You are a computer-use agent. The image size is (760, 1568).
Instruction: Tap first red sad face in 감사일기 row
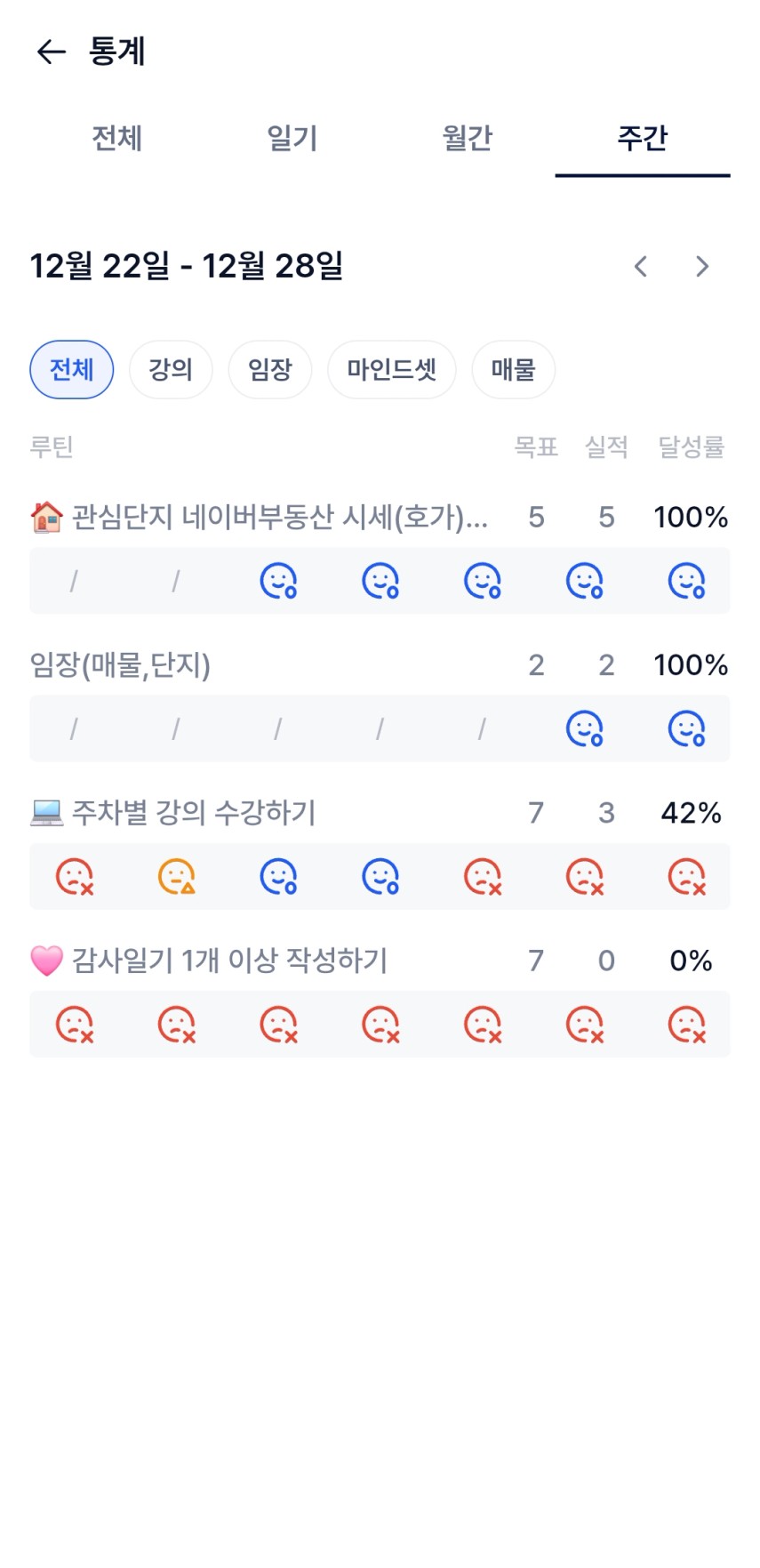[75, 1024]
